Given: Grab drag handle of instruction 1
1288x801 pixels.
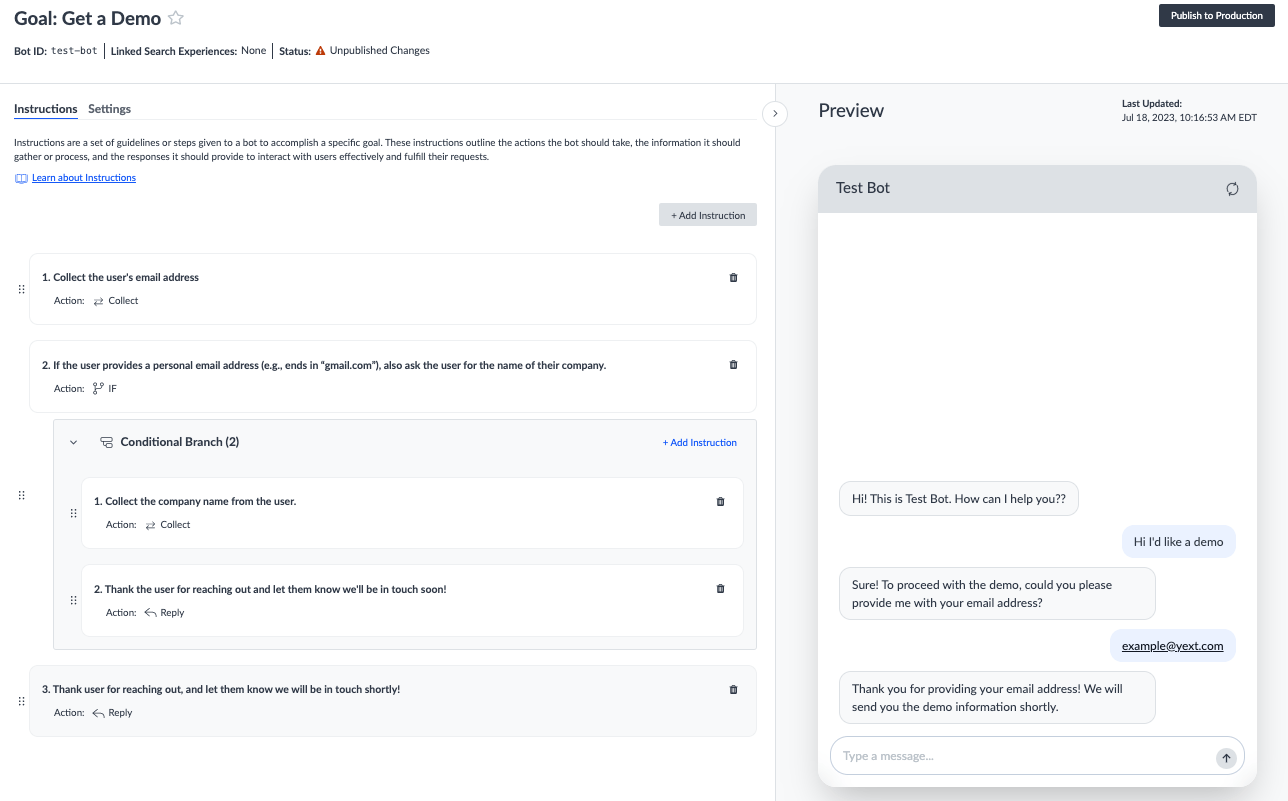Looking at the screenshot, I should coord(22,289).
